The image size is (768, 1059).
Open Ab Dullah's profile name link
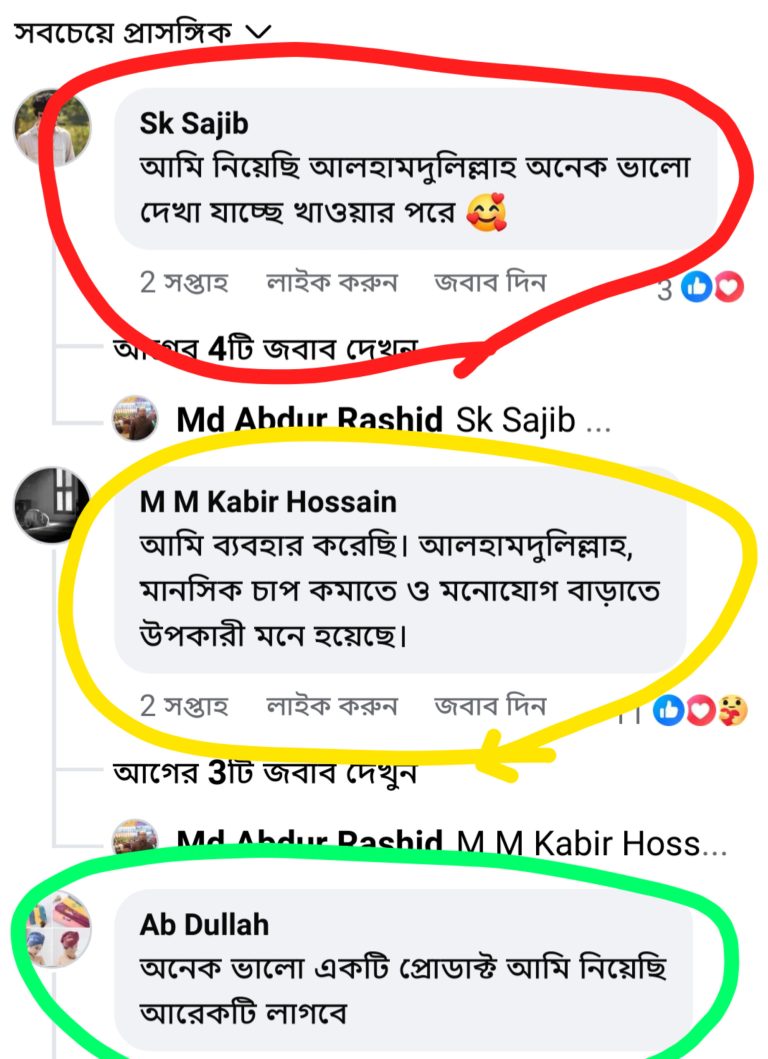click(204, 925)
